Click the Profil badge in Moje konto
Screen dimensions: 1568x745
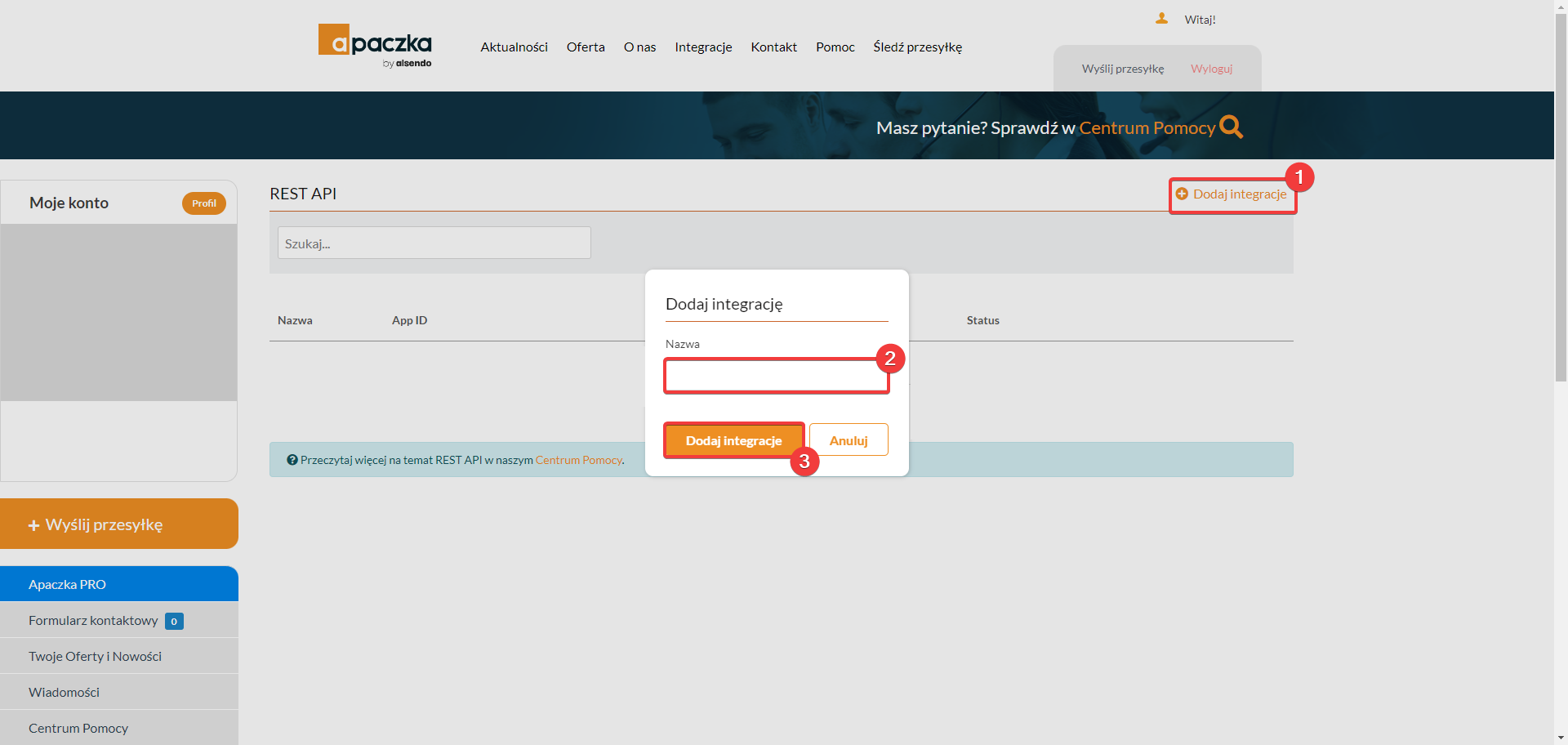204,203
